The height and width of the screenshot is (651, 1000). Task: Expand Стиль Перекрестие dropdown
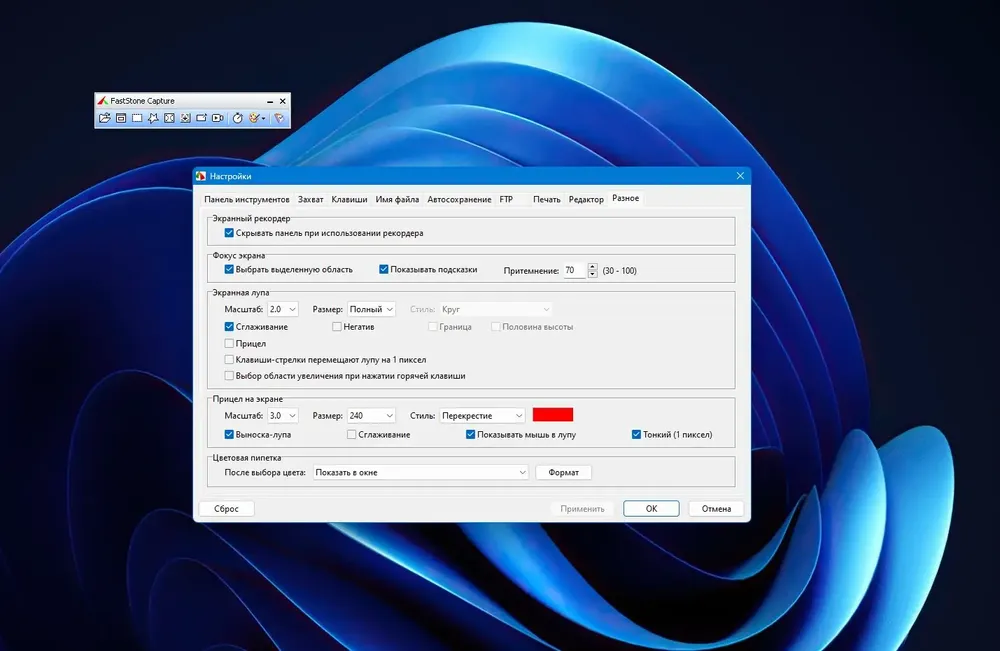pyautogui.click(x=482, y=415)
